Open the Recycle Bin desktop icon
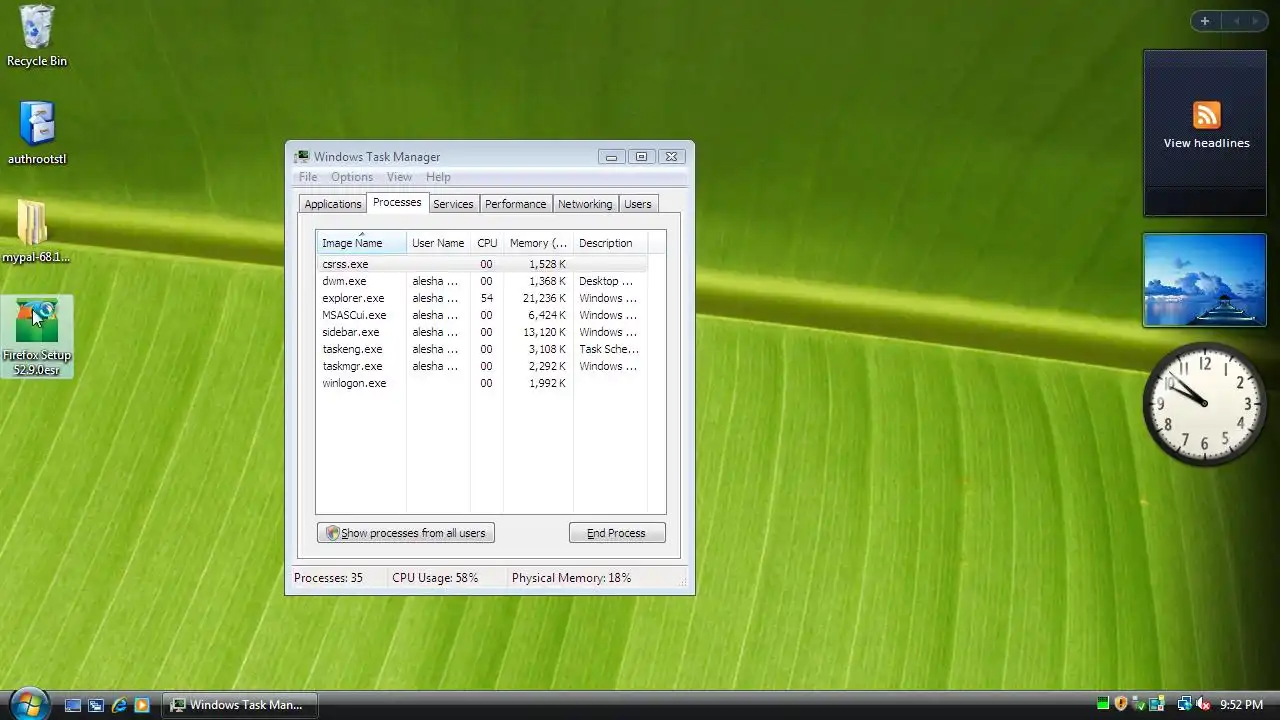The image size is (1280, 720). click(x=37, y=36)
